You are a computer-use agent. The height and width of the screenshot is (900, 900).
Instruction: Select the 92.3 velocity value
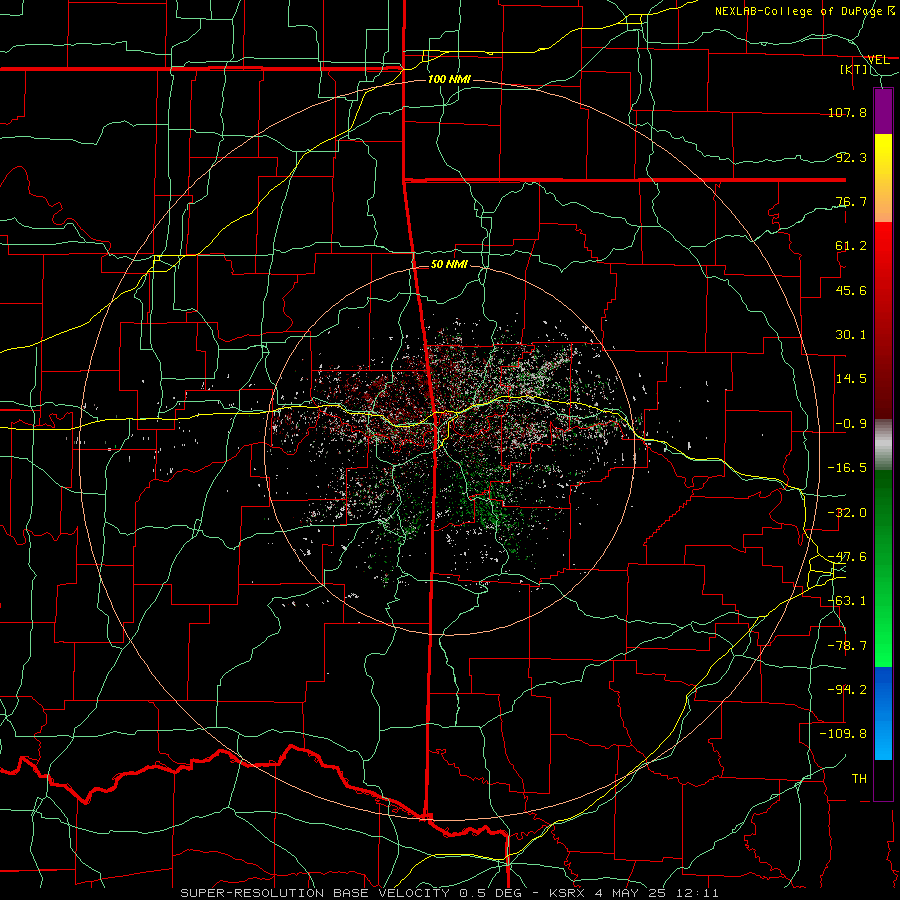coord(851,157)
